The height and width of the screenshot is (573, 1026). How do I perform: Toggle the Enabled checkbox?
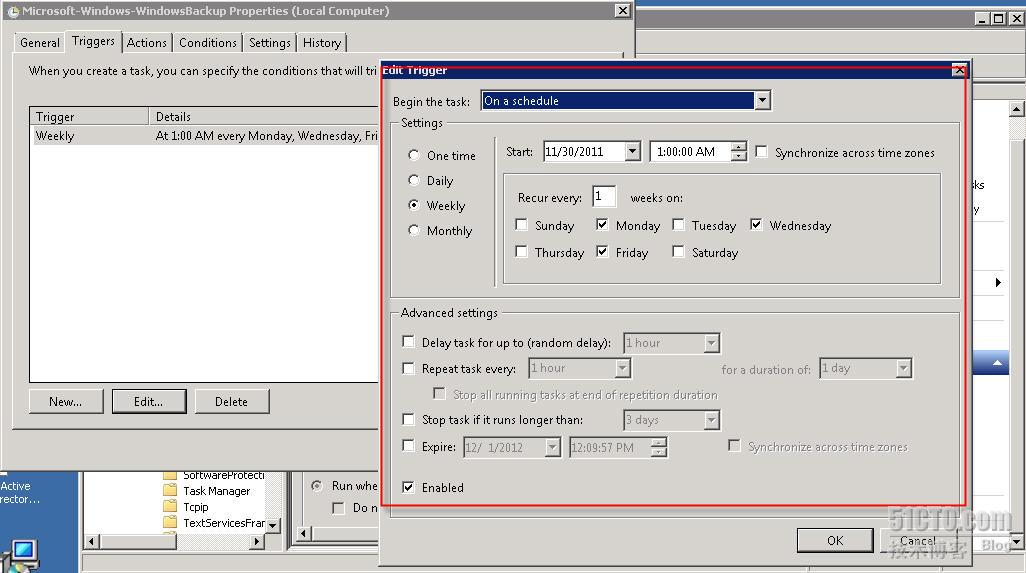pos(408,487)
